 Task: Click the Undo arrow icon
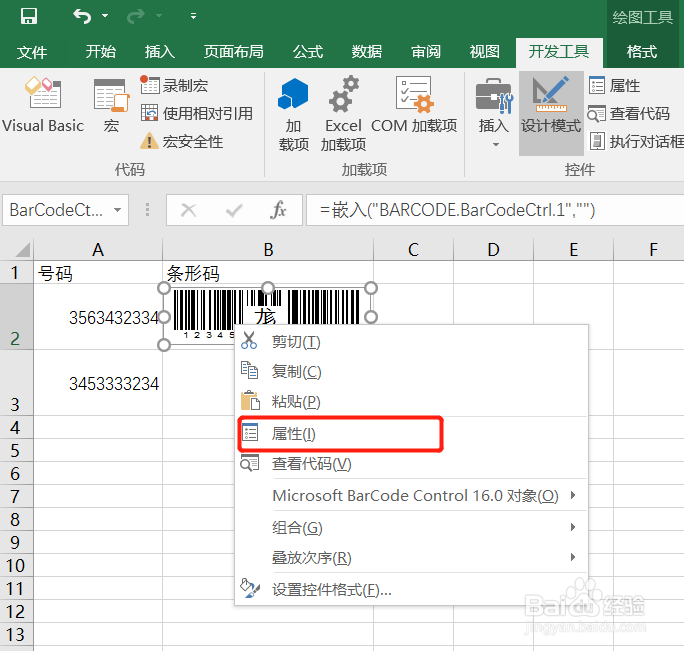tap(82, 16)
